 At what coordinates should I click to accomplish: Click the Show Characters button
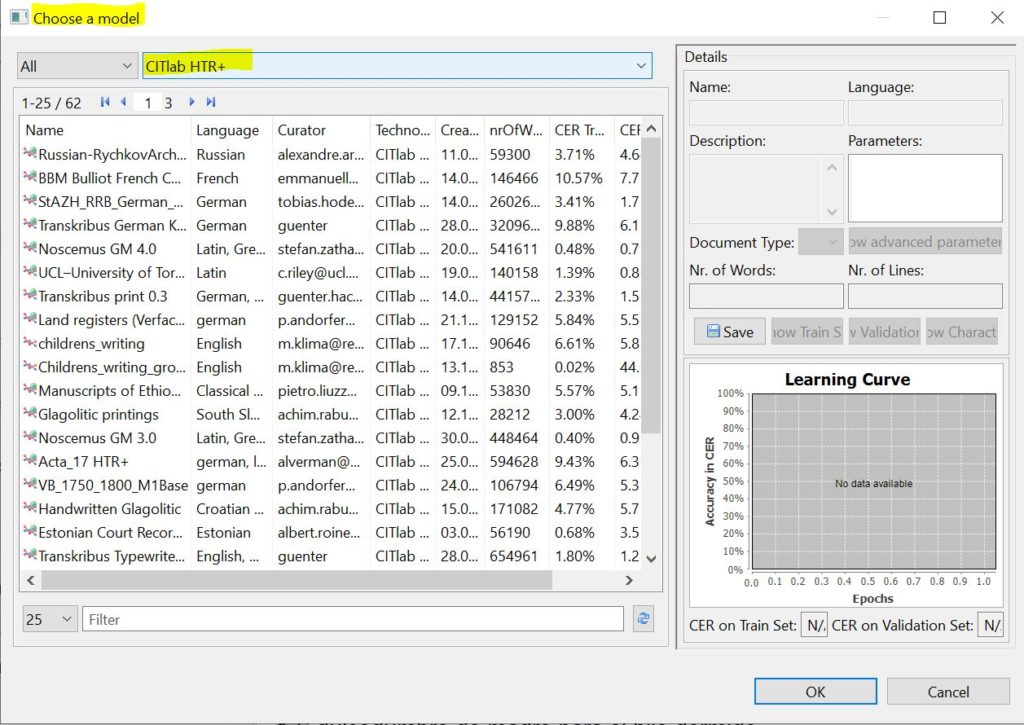(962, 332)
